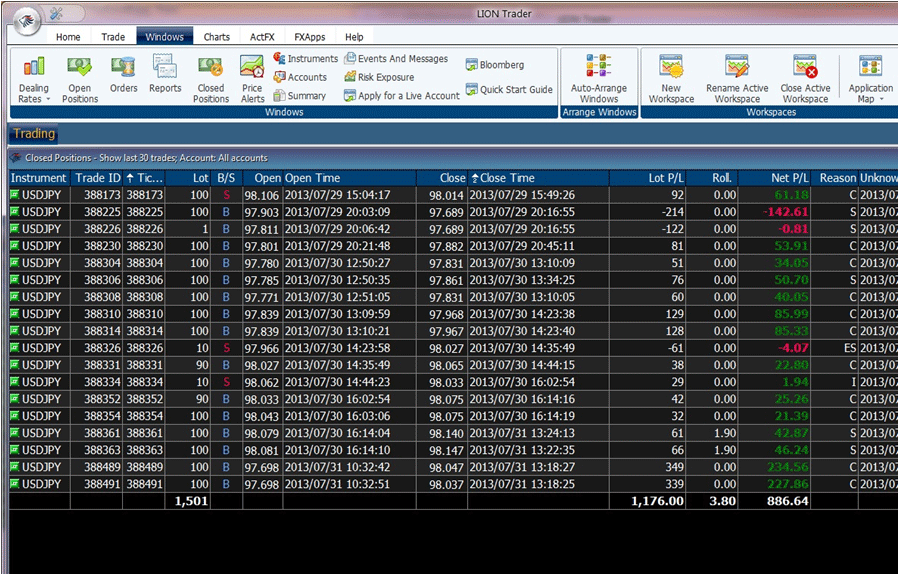The image size is (899, 575).
Task: Sort by the Ticket column header
Action: [144, 178]
